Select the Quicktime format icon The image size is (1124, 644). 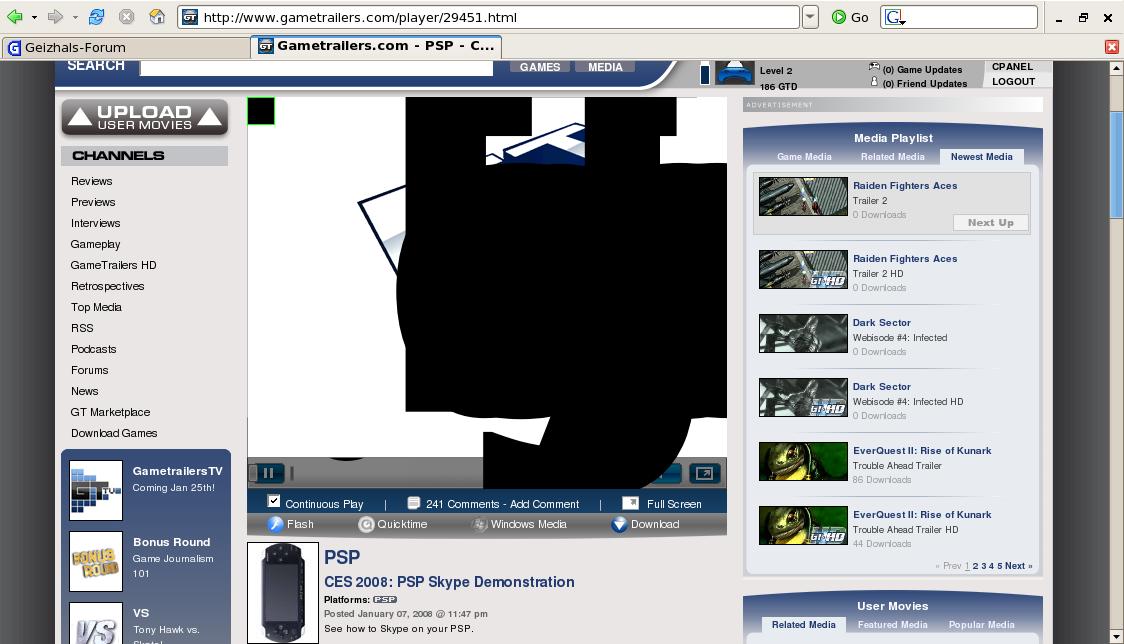(x=366, y=525)
